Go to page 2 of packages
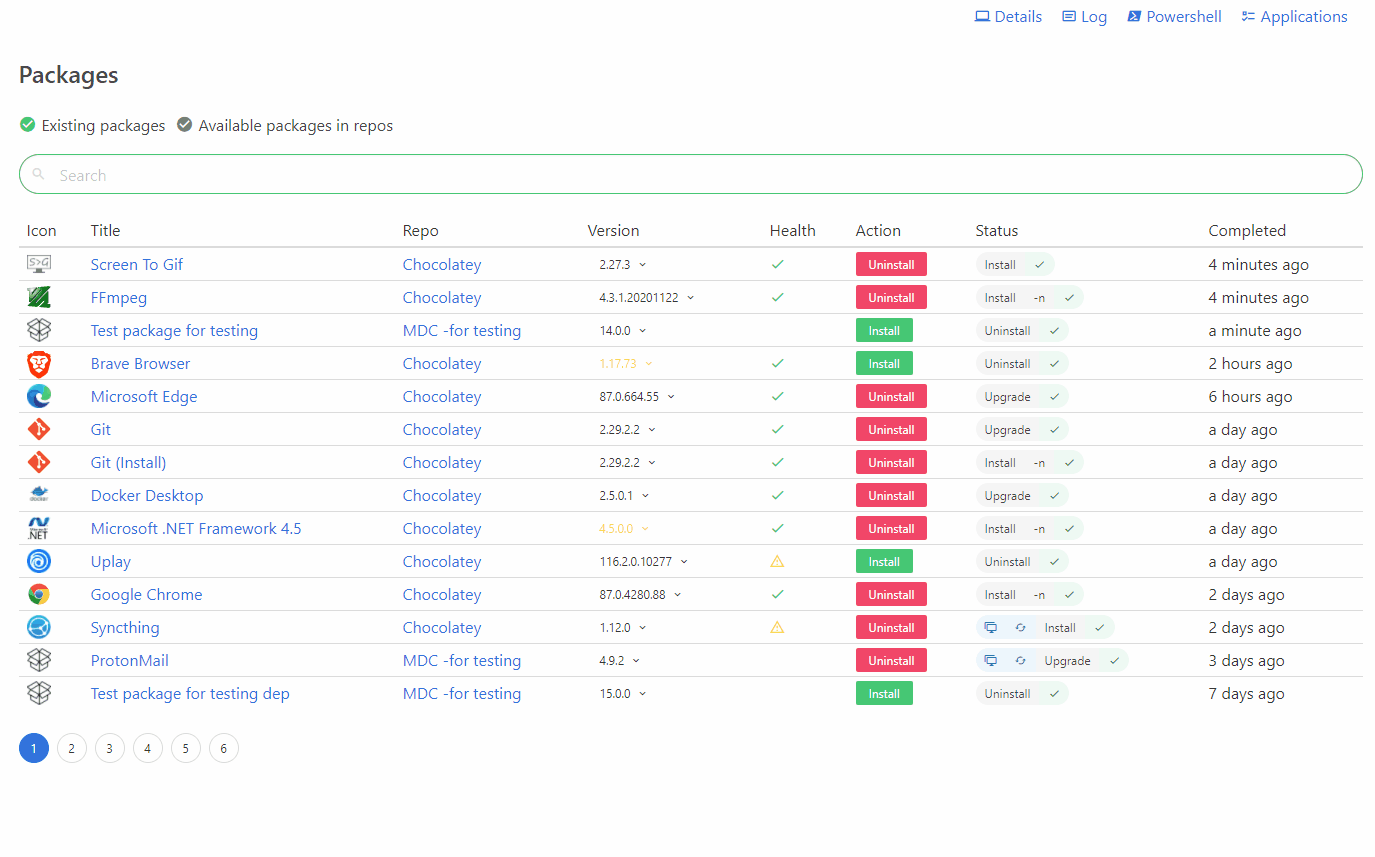1375x857 pixels. tap(72, 748)
